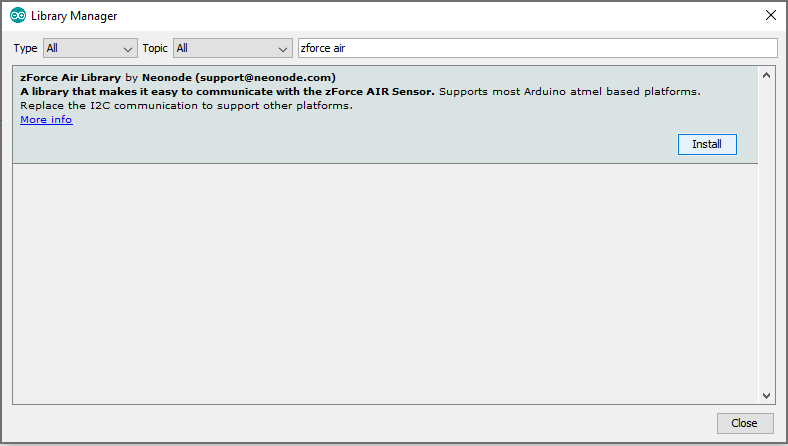
Task: Install the zForce Air Library
Action: point(707,144)
